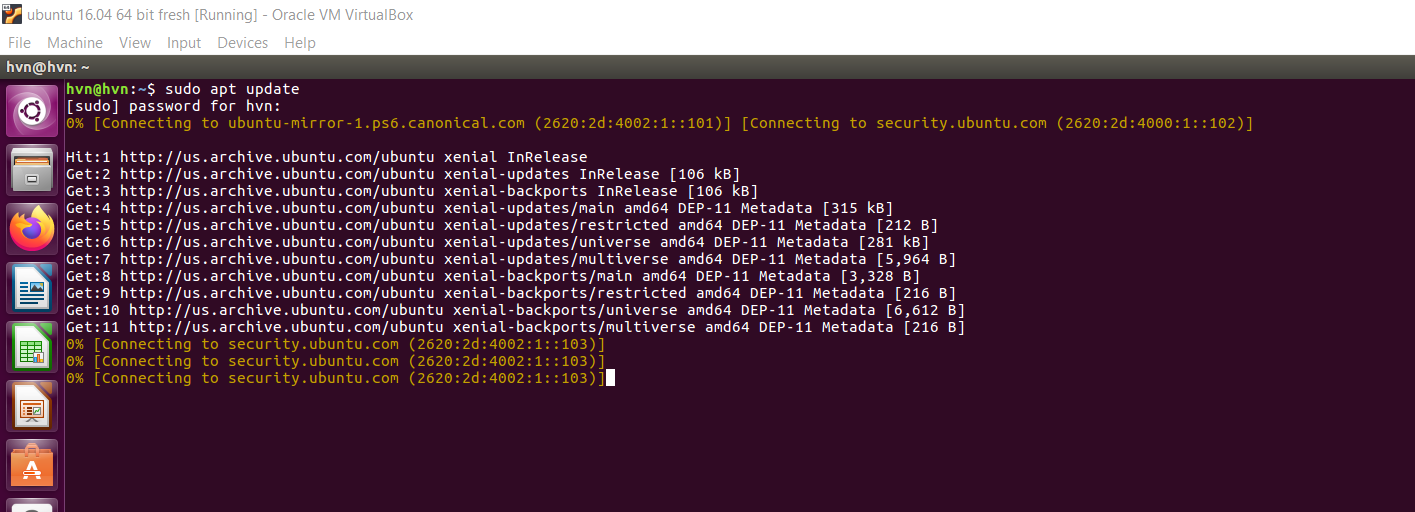
Task: Click the Get:11 xenial-backports/multiverse output line
Action: (515, 327)
